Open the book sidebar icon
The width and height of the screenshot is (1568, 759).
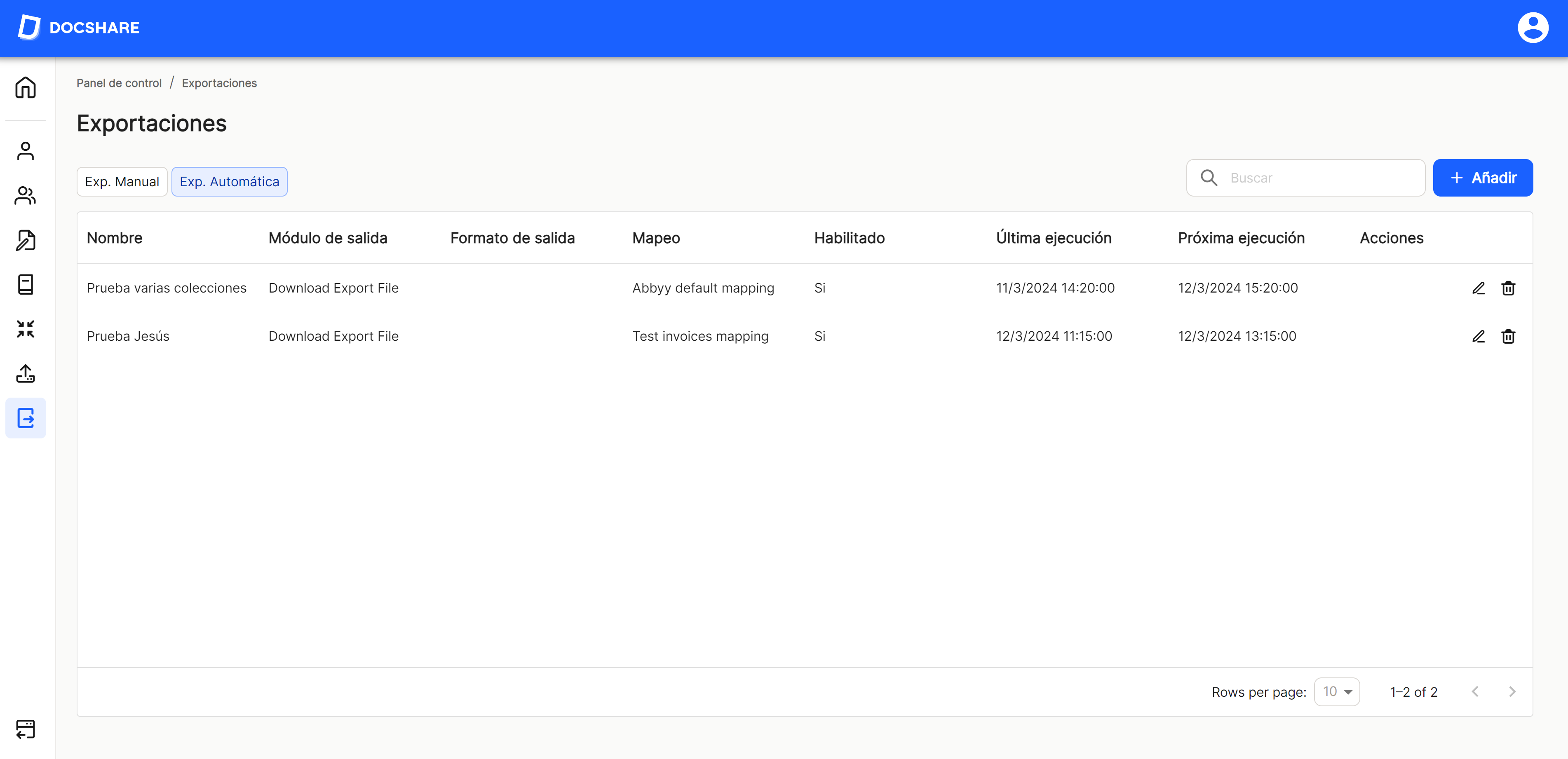pyautogui.click(x=26, y=284)
